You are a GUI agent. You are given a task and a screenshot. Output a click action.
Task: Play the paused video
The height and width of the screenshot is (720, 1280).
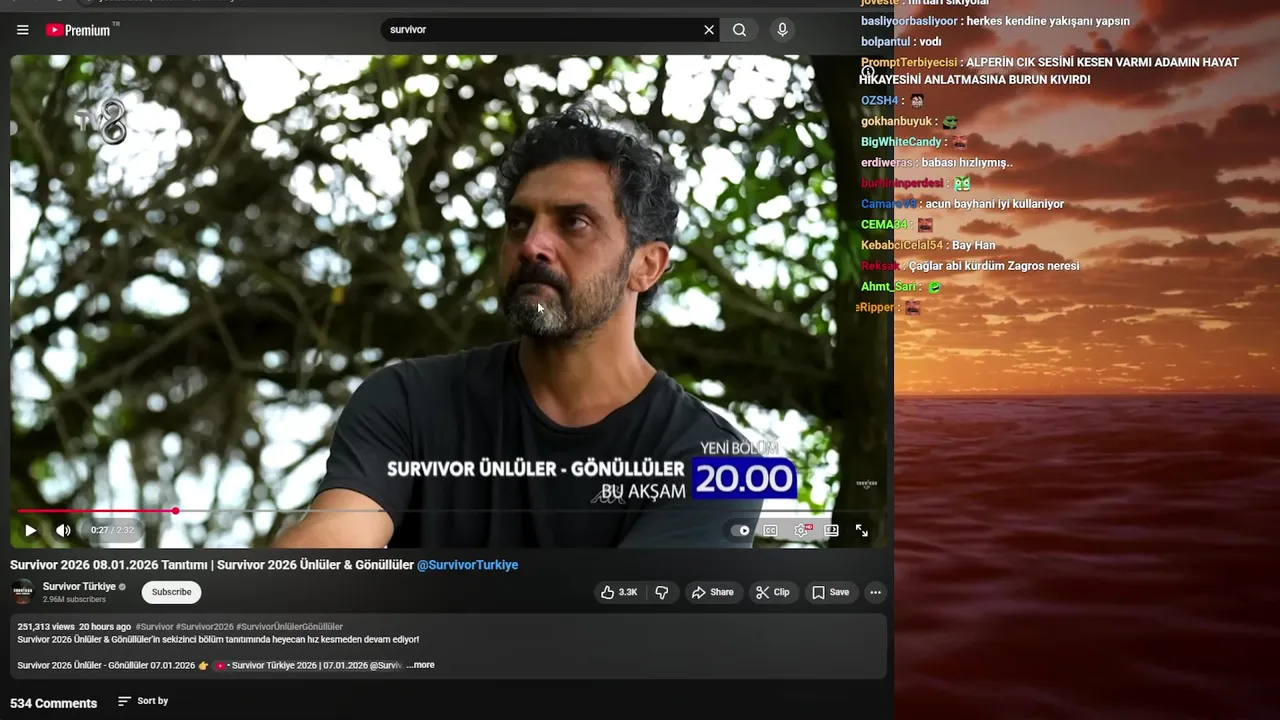30,530
